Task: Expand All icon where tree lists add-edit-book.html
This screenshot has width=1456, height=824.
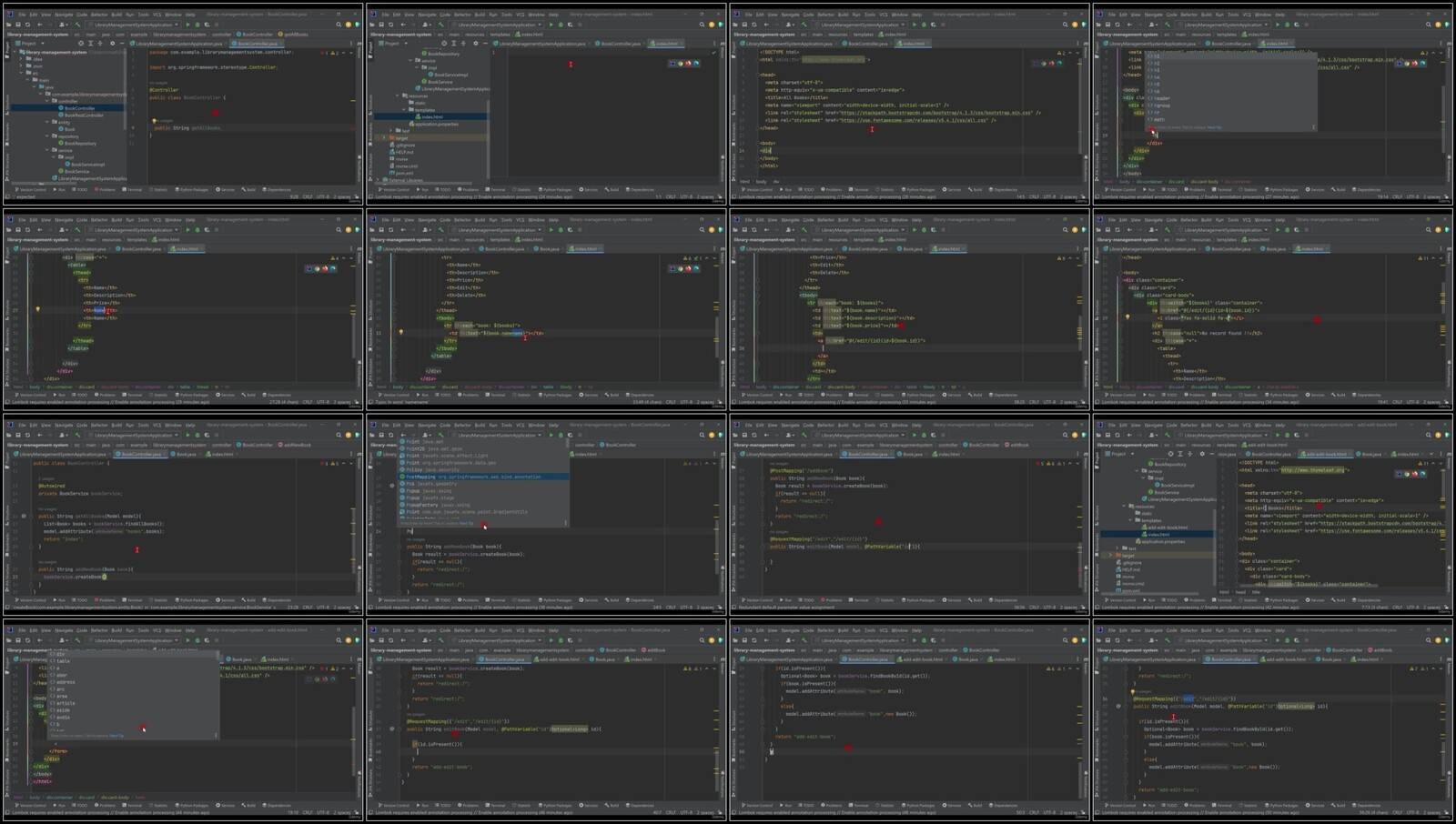Action: tap(1180, 454)
